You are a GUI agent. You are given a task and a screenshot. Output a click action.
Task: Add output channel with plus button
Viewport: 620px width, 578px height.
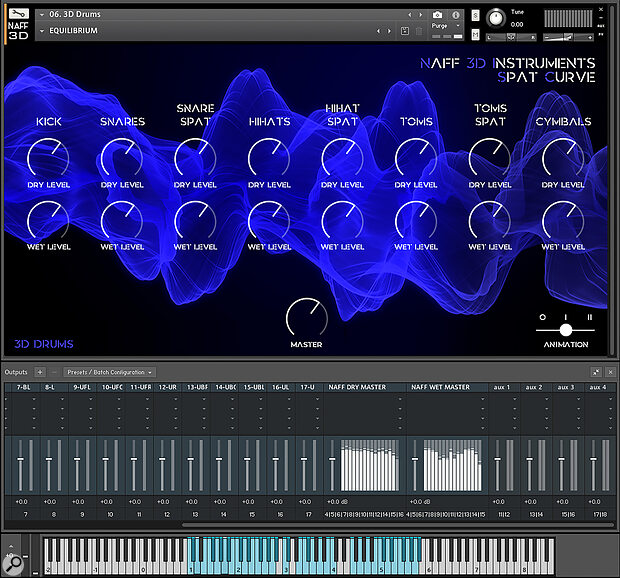point(40,372)
